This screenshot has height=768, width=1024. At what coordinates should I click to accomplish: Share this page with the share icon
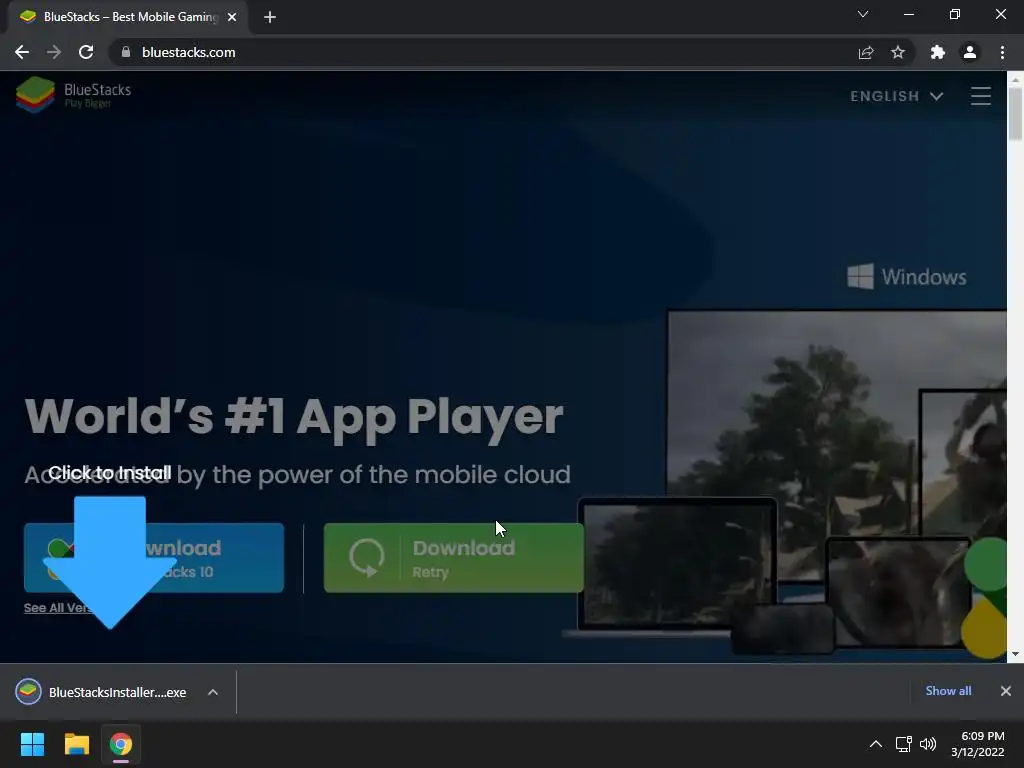tap(866, 52)
